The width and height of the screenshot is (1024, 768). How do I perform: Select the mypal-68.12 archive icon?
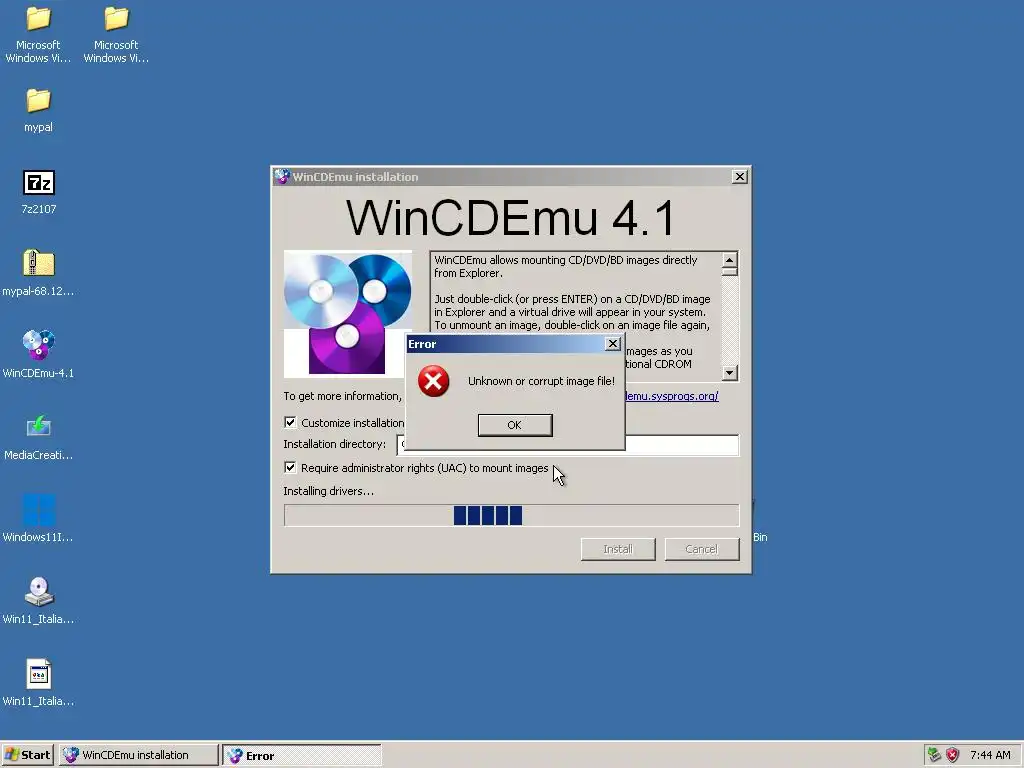(x=39, y=273)
